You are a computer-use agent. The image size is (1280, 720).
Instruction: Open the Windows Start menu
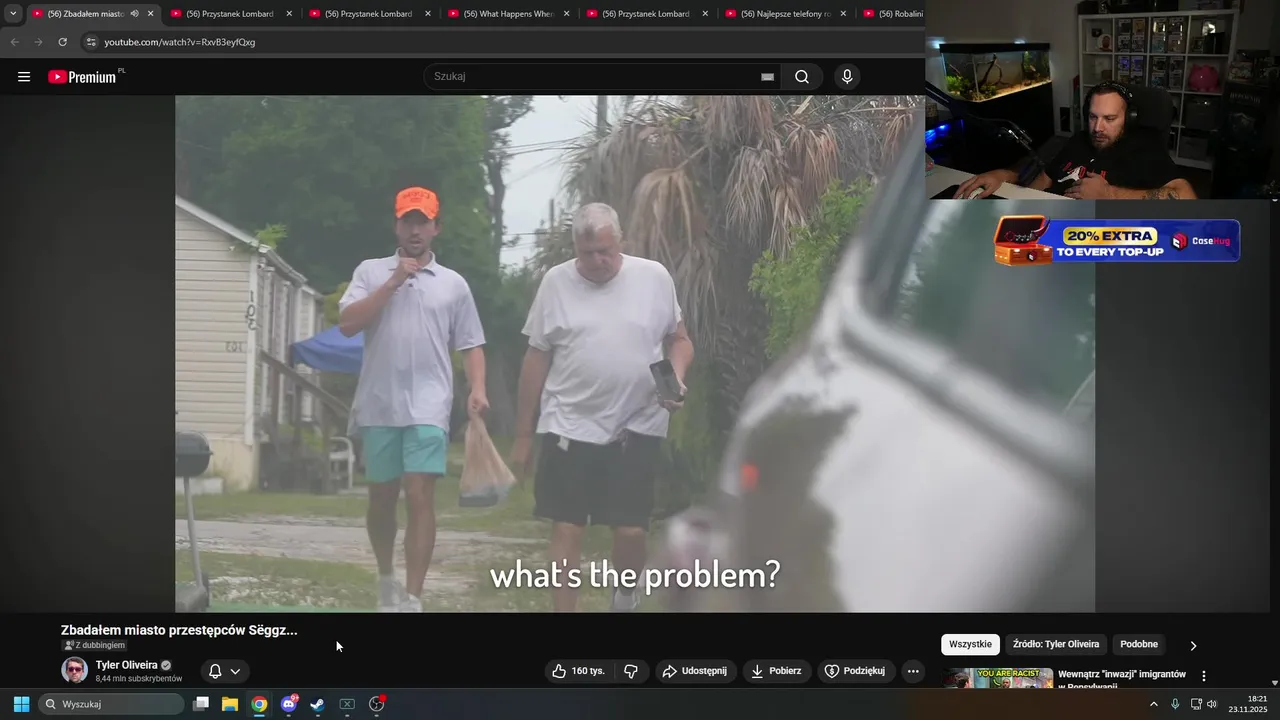(21, 704)
